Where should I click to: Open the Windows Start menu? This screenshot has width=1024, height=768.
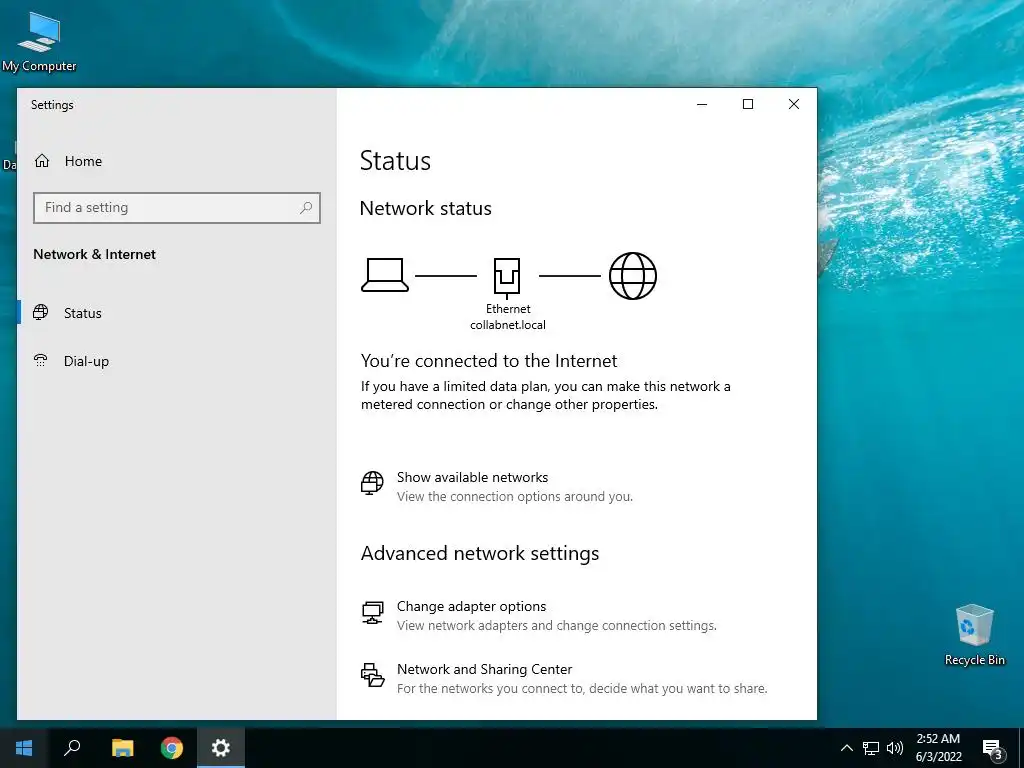point(24,748)
